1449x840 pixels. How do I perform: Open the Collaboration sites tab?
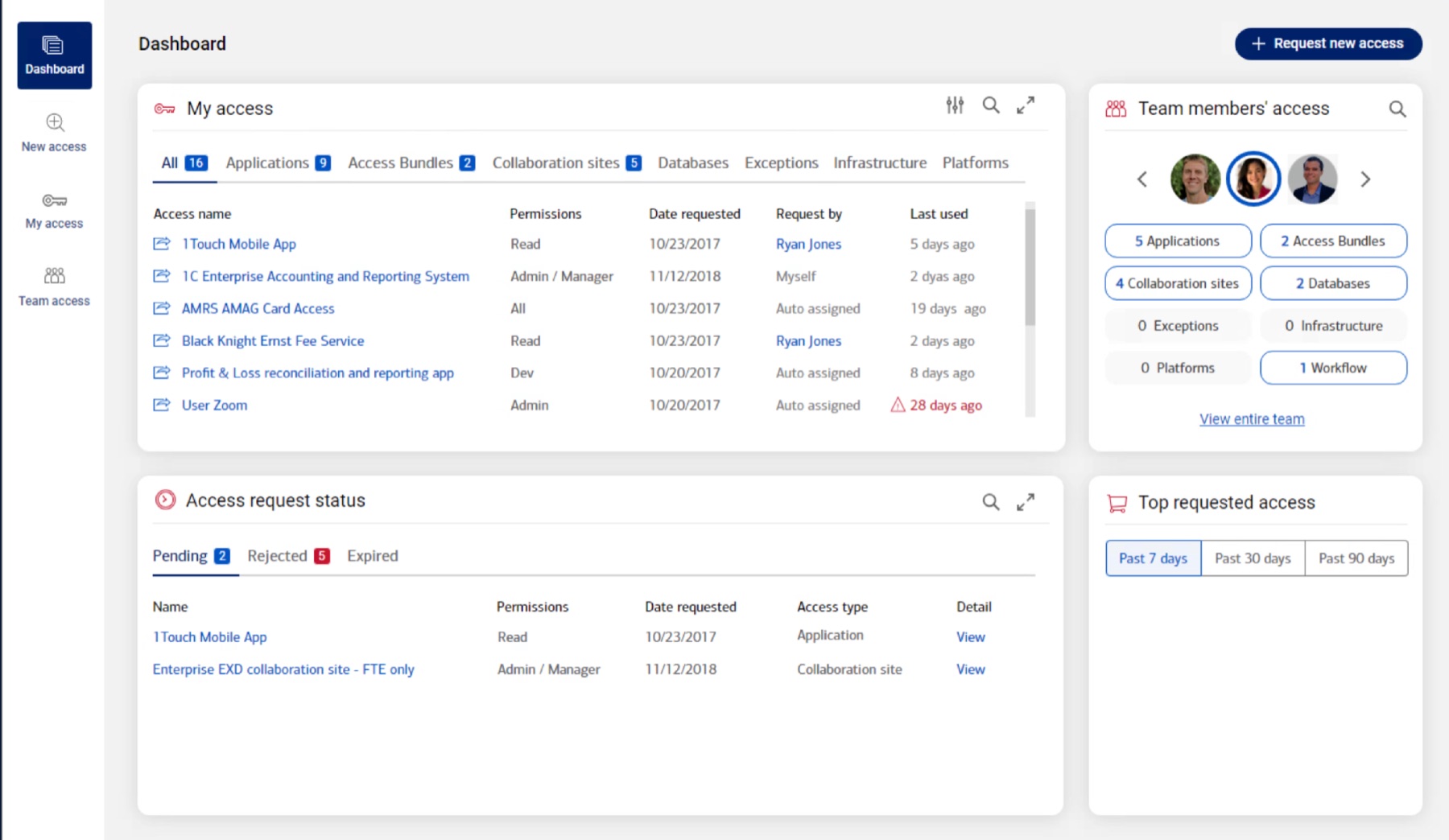click(567, 163)
